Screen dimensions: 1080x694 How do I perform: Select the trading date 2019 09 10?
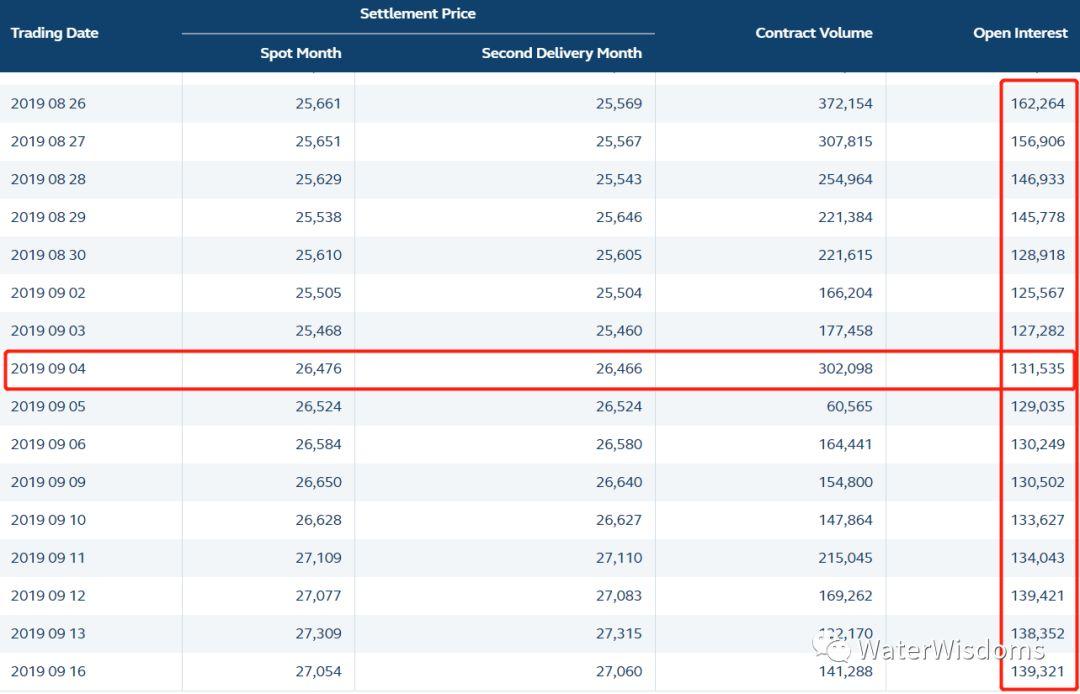click(x=48, y=520)
